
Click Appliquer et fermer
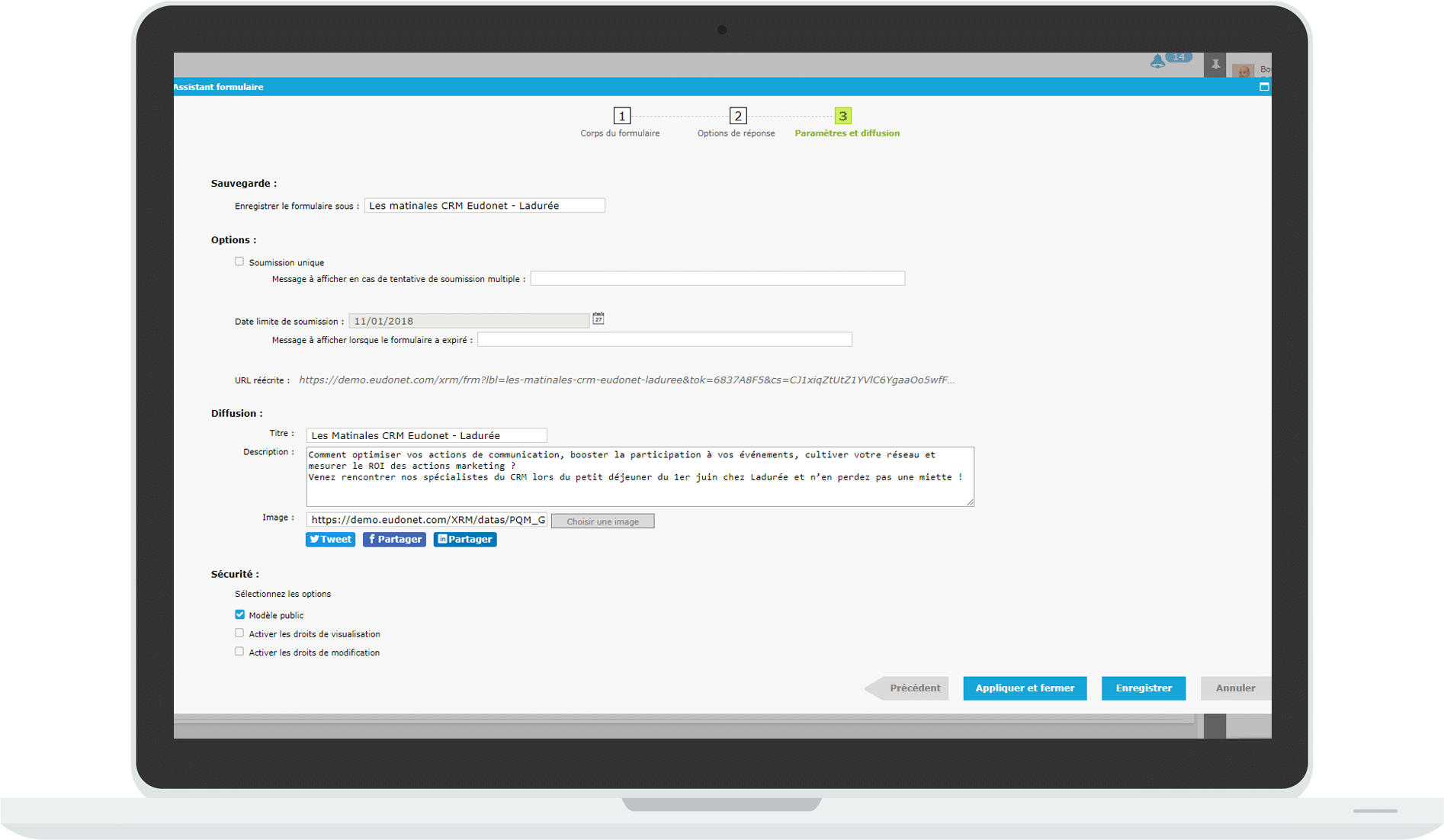click(1025, 688)
